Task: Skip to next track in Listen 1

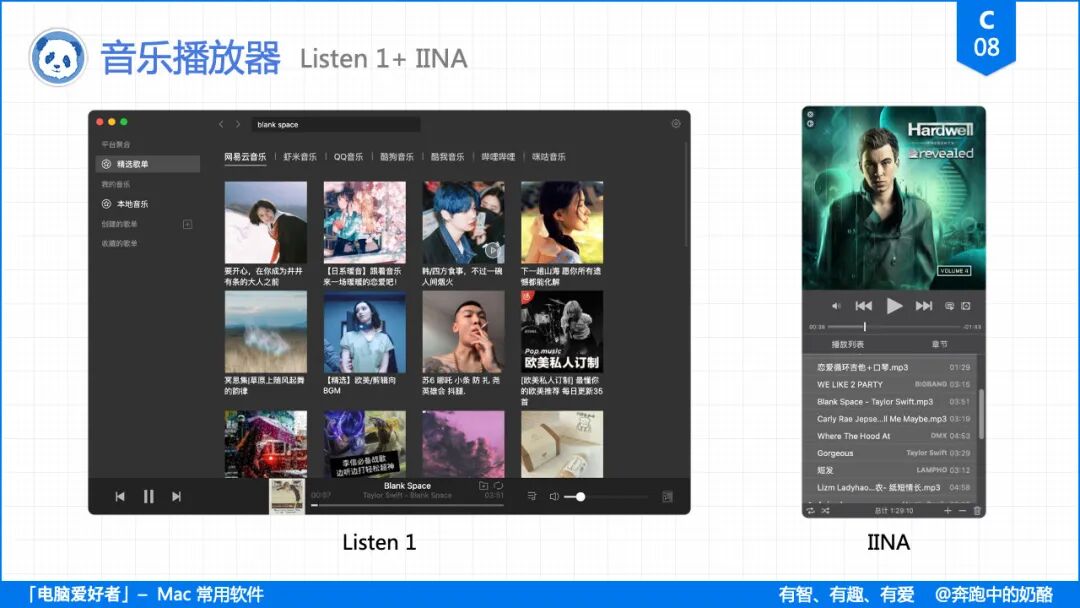Action: point(176,496)
